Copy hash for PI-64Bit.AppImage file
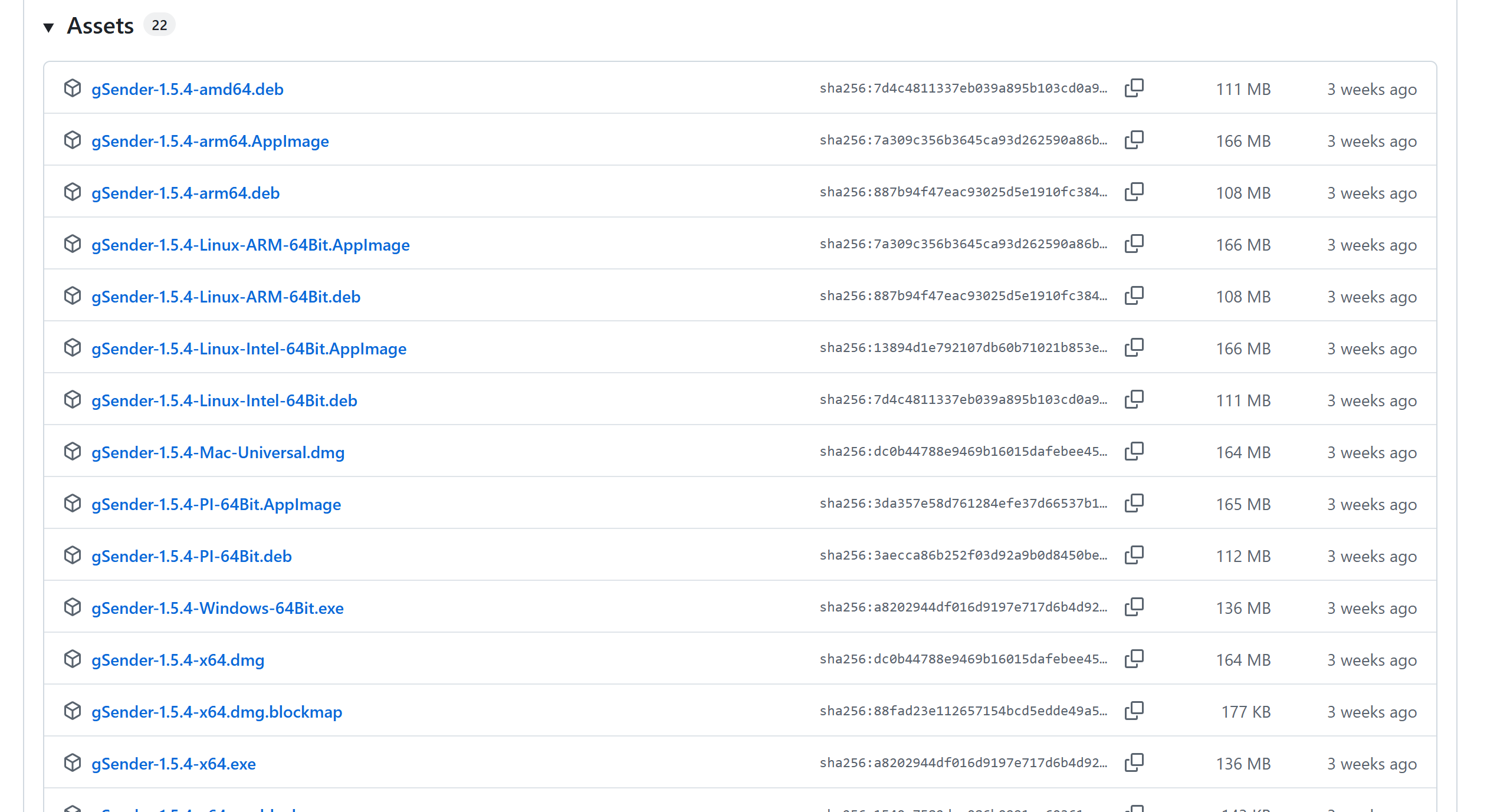 coord(1134,504)
